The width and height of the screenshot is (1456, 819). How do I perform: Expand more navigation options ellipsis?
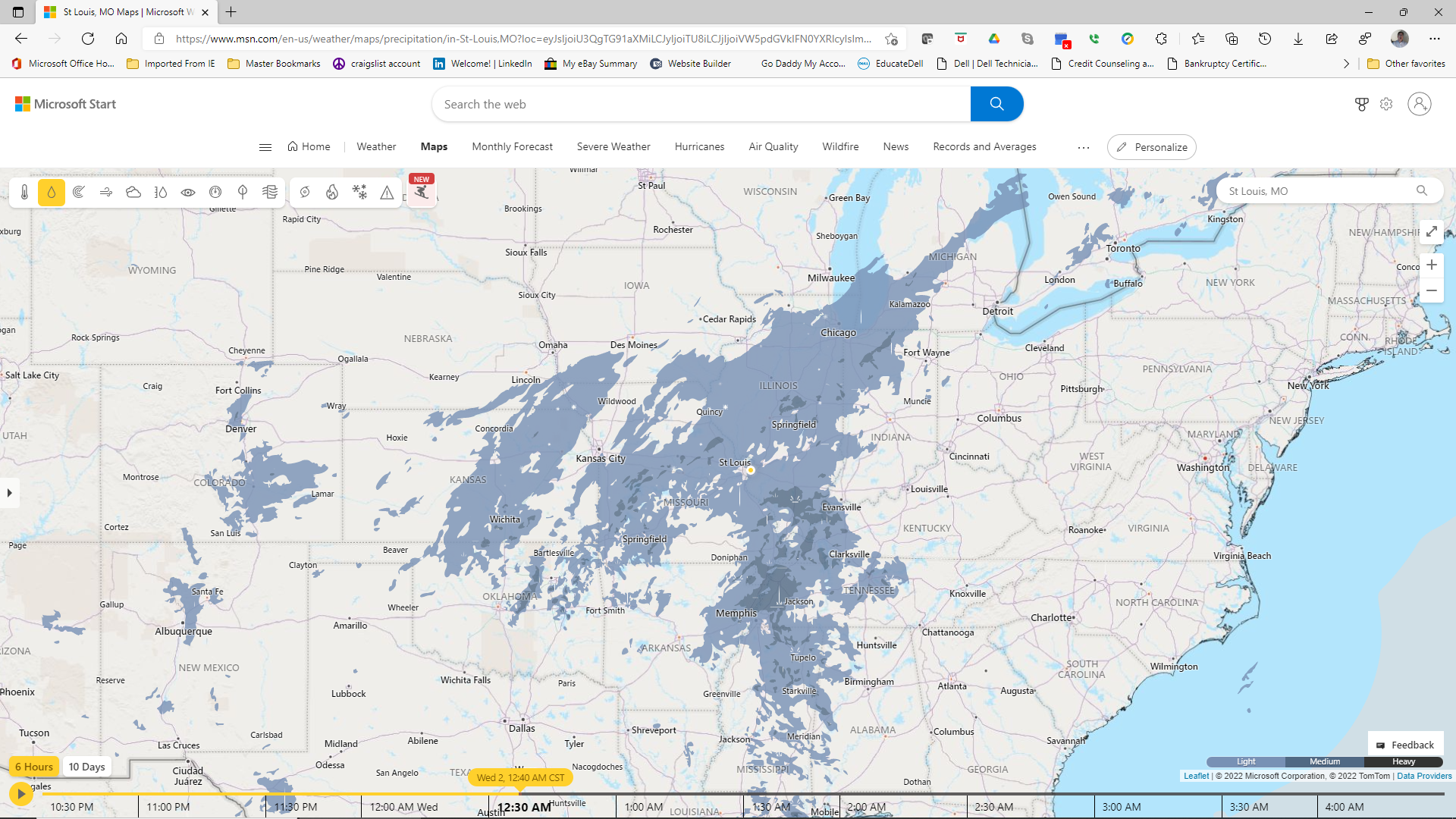coord(1084,148)
